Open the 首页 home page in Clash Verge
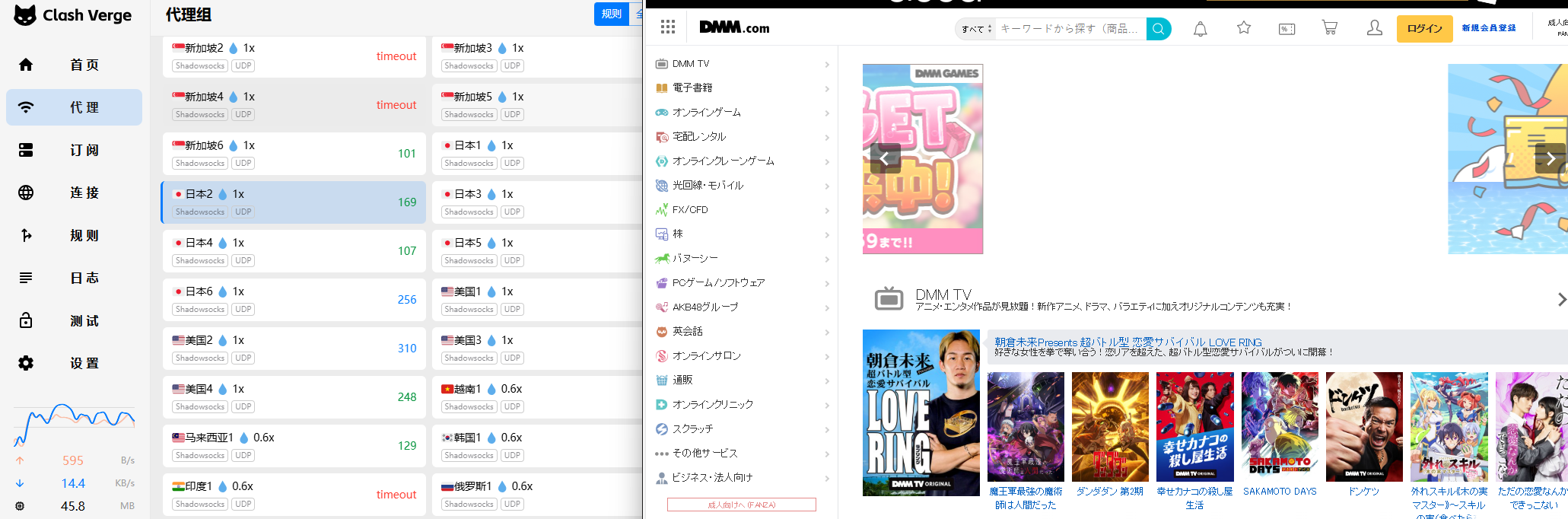 [x=74, y=65]
